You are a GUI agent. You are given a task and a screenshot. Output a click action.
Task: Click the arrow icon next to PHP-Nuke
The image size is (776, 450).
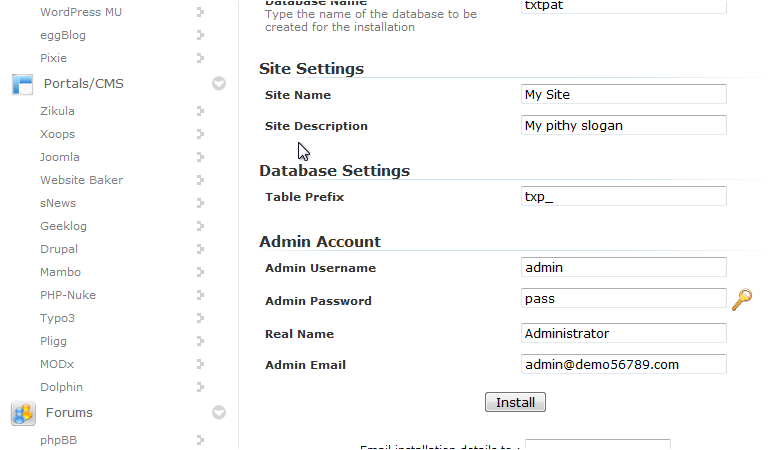200,295
